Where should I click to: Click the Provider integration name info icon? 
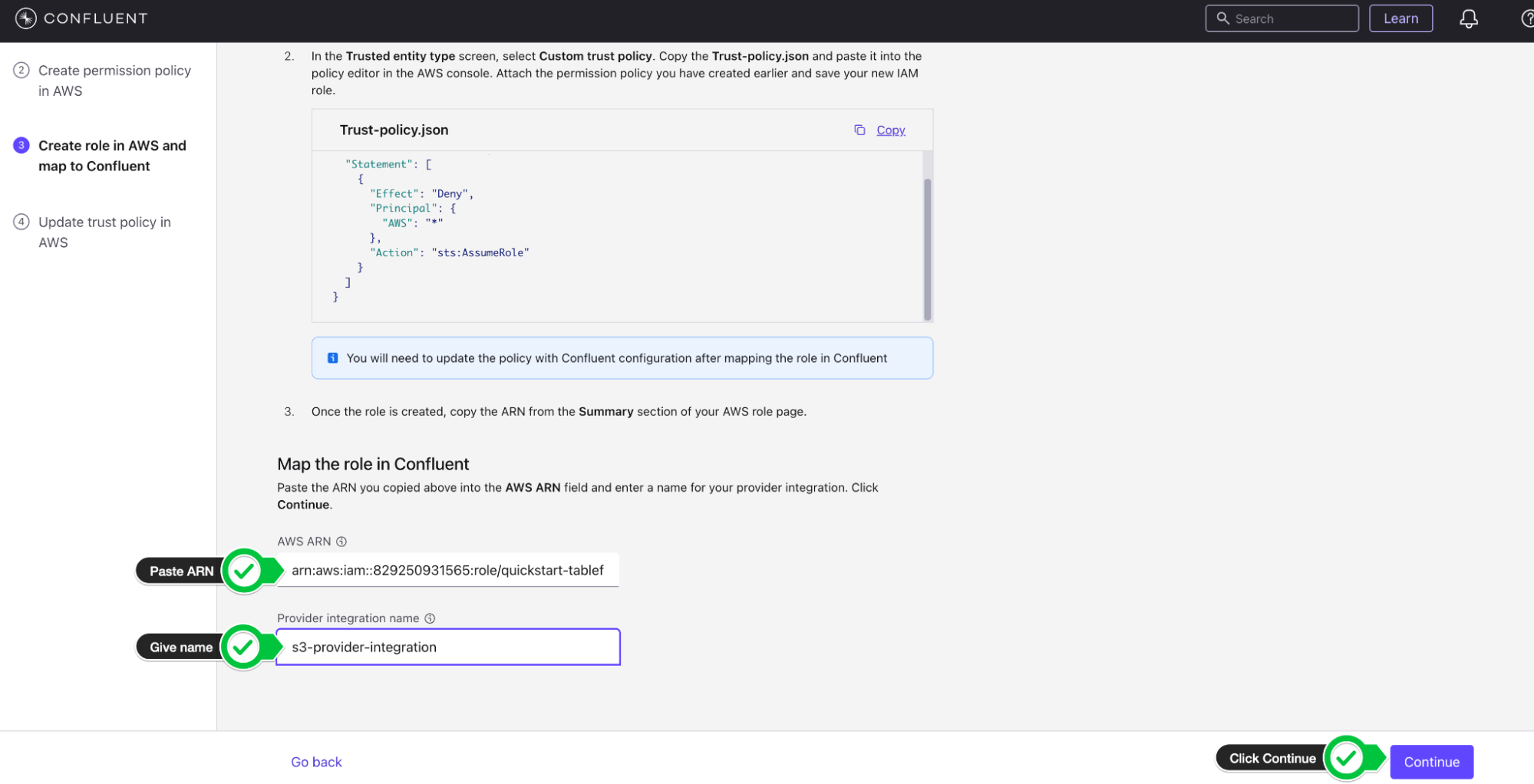[430, 618]
